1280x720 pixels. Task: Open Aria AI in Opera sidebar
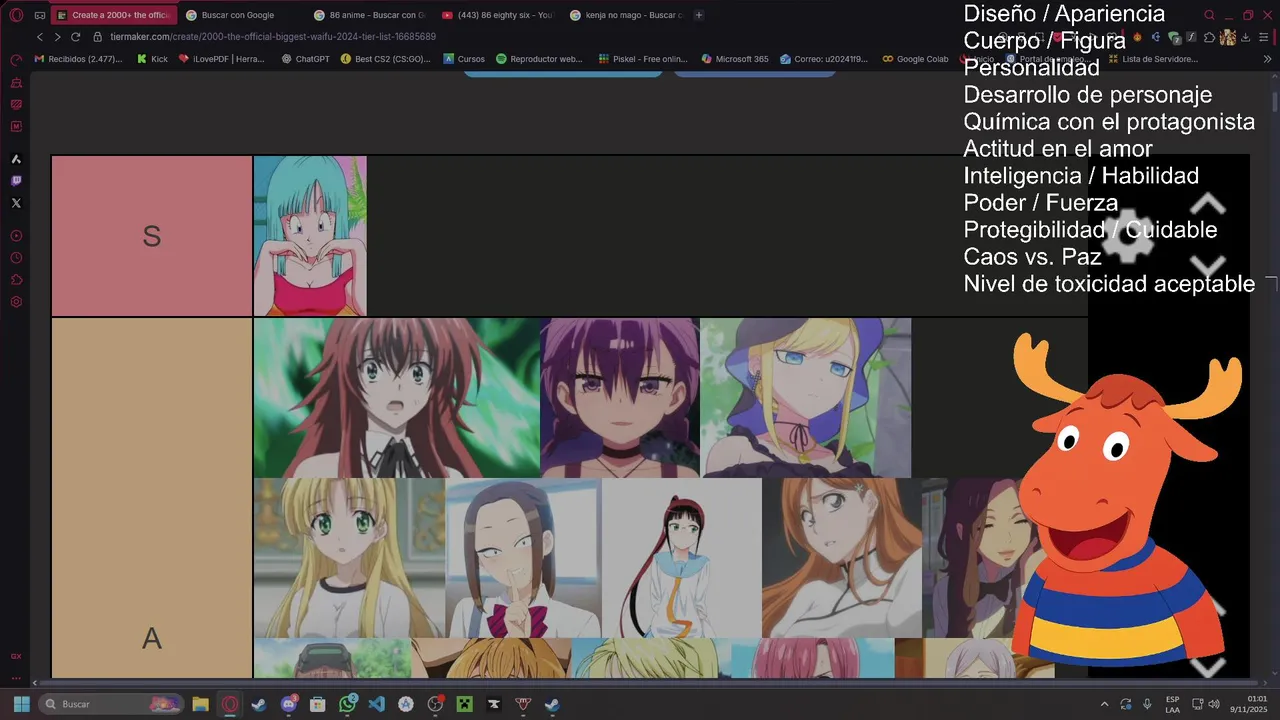(16, 159)
